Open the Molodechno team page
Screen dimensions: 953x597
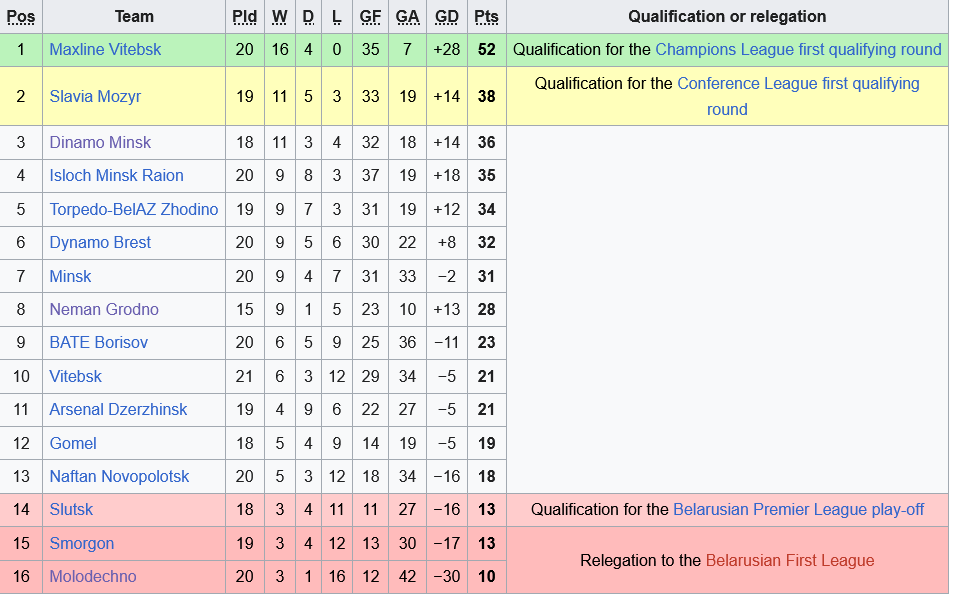[92, 576]
